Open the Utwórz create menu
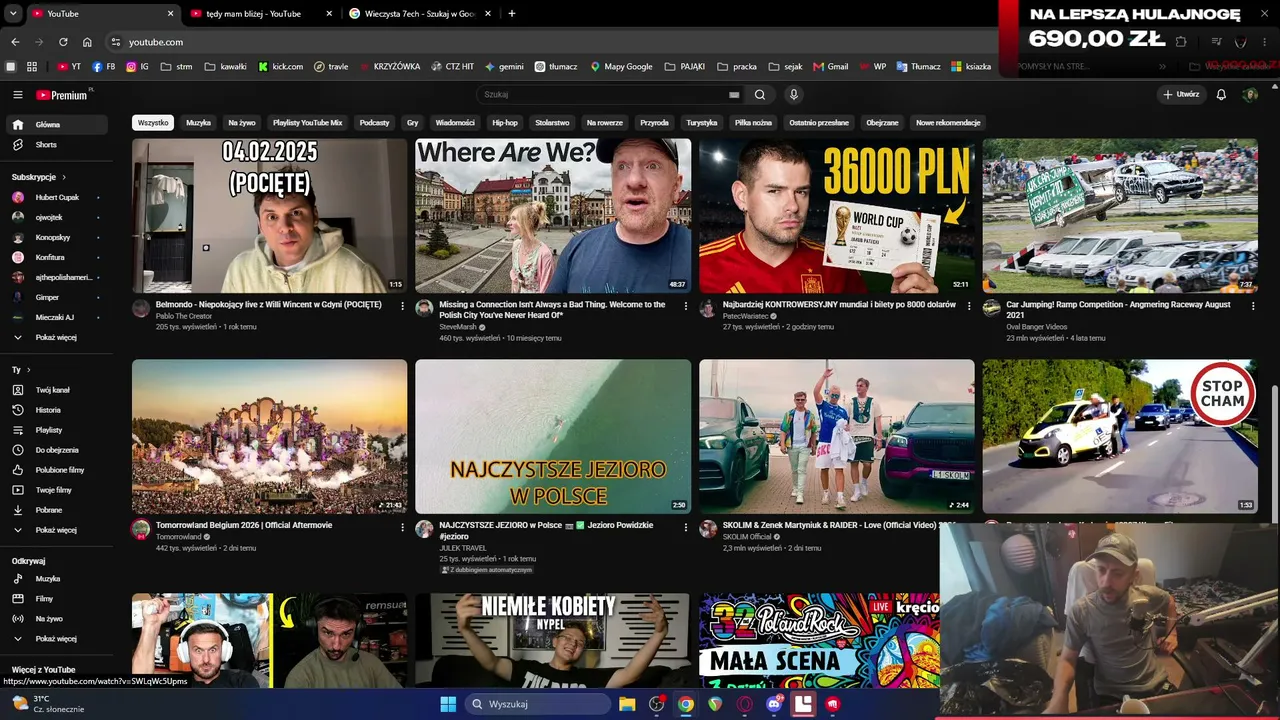The height and width of the screenshot is (720, 1280). point(1181,95)
